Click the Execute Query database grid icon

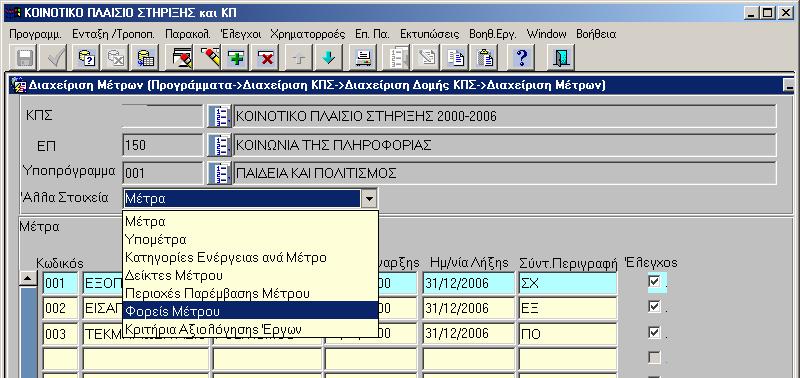point(146,58)
